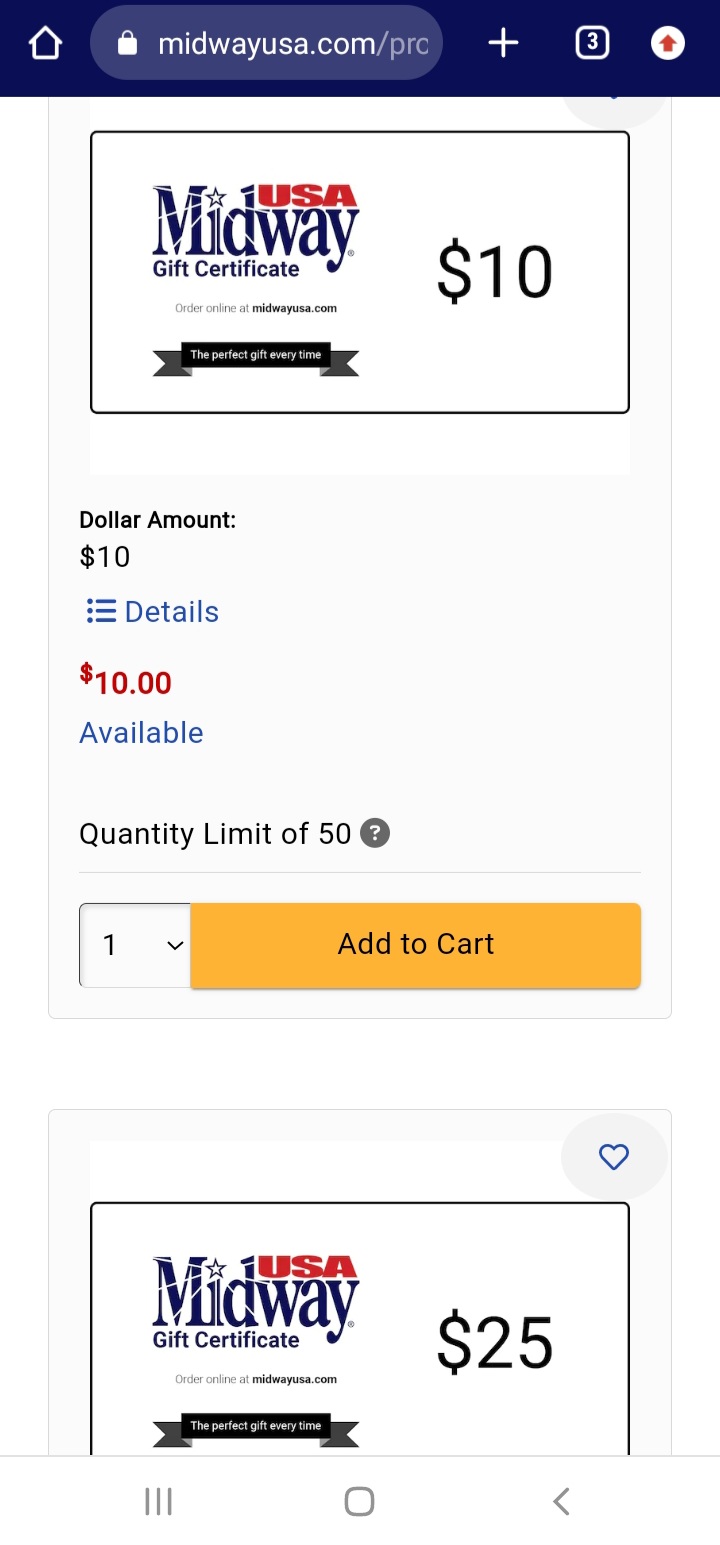720x1545 pixels.
Task: Tap the red browser update arrow icon
Action: 668,43
